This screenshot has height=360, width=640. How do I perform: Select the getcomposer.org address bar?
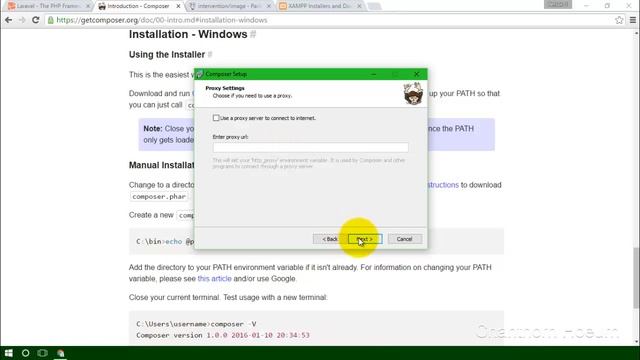click(x=331, y=20)
